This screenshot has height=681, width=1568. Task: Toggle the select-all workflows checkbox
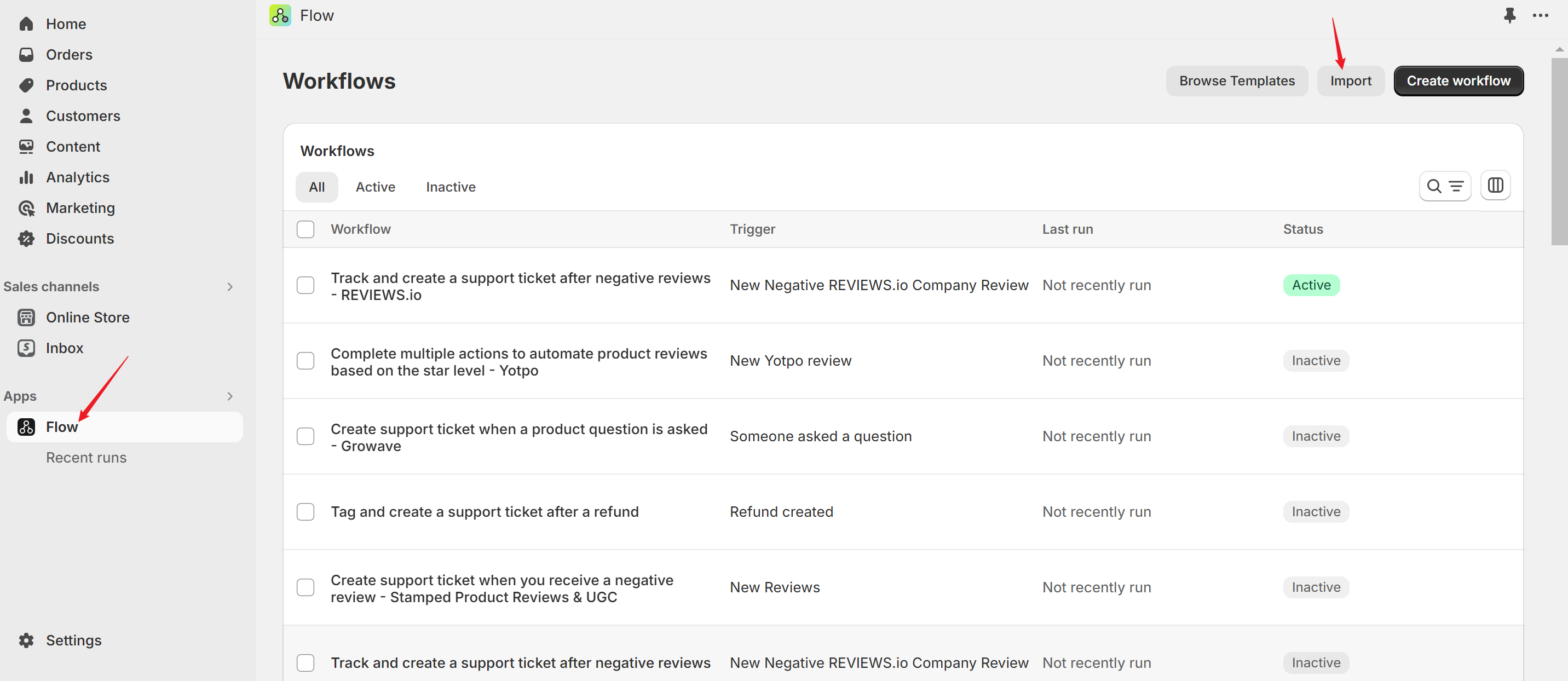305,229
